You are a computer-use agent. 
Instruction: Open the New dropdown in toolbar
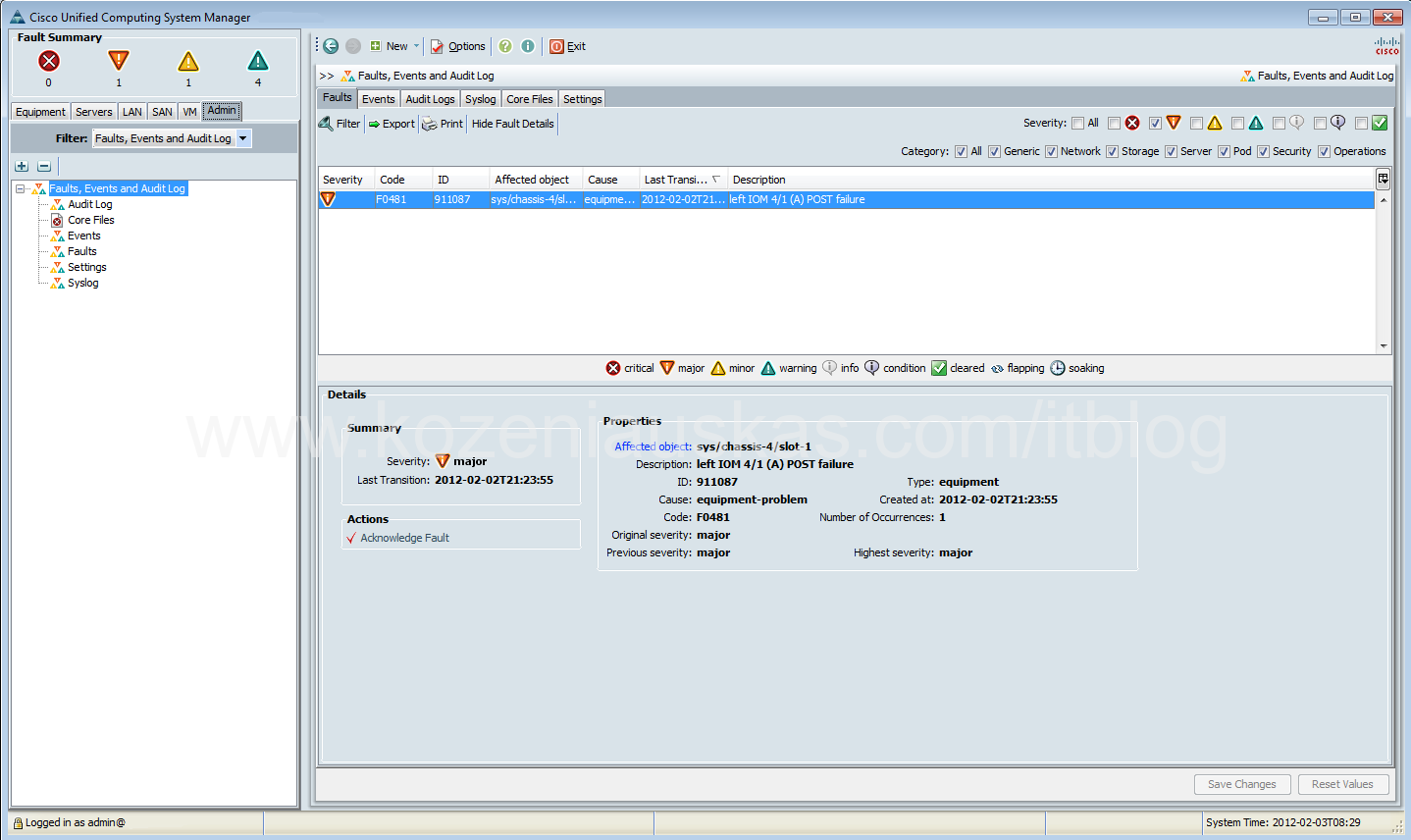point(394,46)
